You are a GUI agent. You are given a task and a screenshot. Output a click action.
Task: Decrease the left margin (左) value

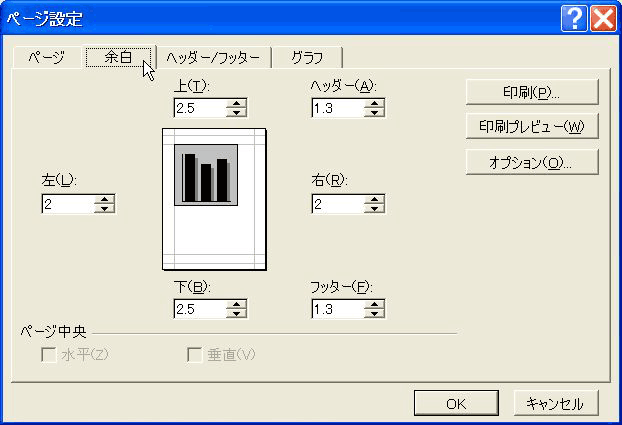point(105,209)
